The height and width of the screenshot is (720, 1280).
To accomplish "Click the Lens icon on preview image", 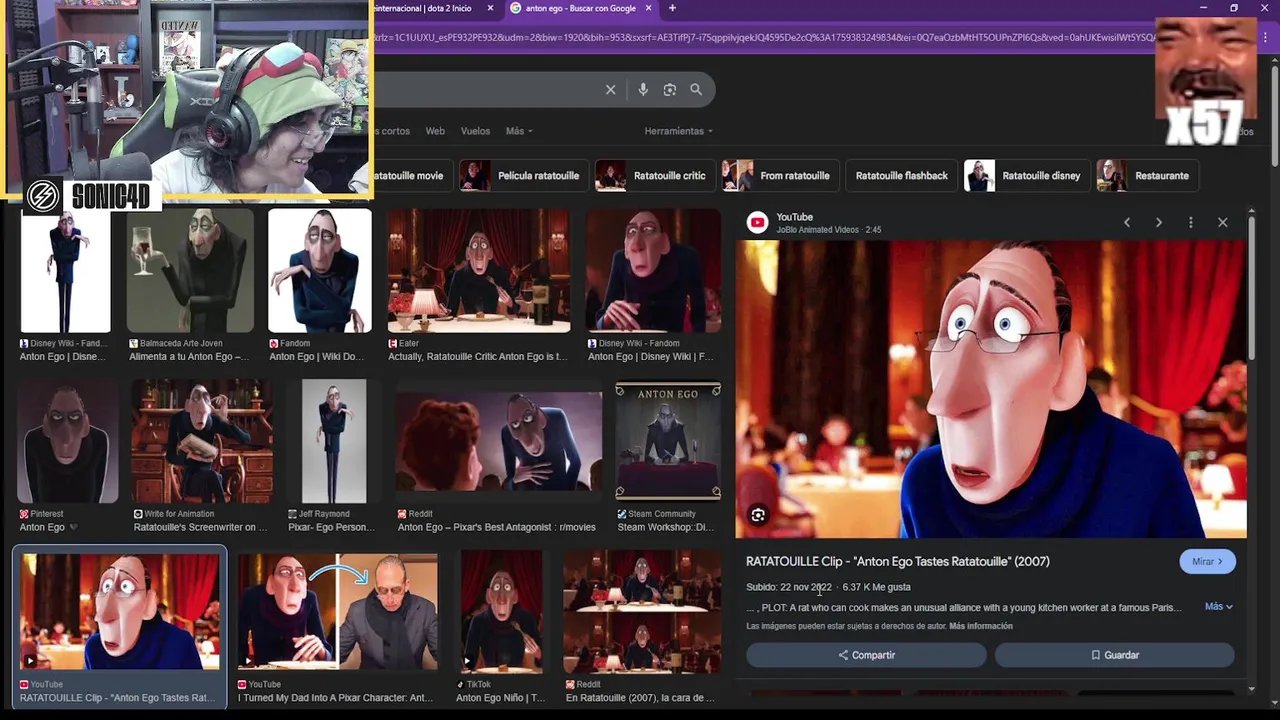I will pos(758,515).
